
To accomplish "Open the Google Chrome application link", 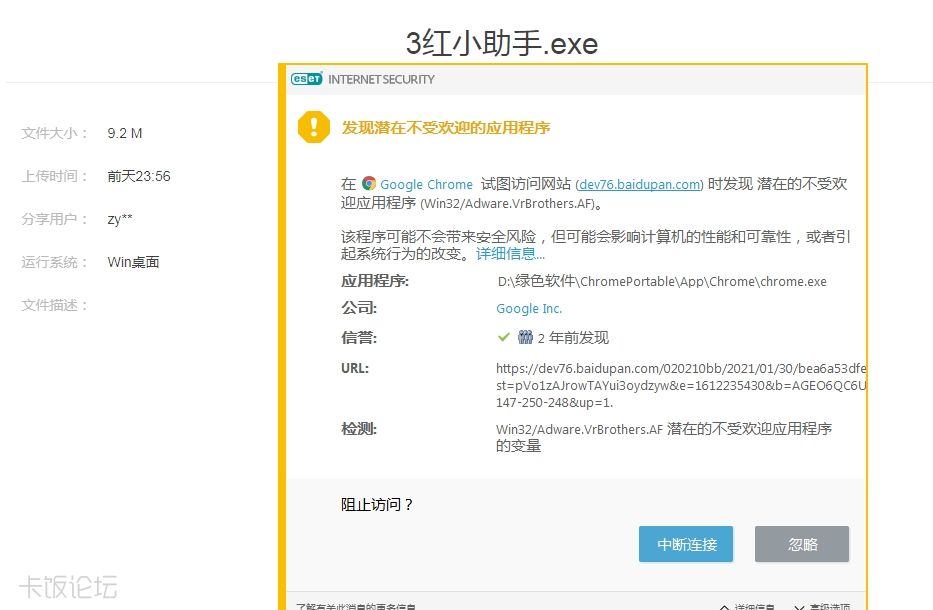I will pyautogui.click(x=426, y=184).
